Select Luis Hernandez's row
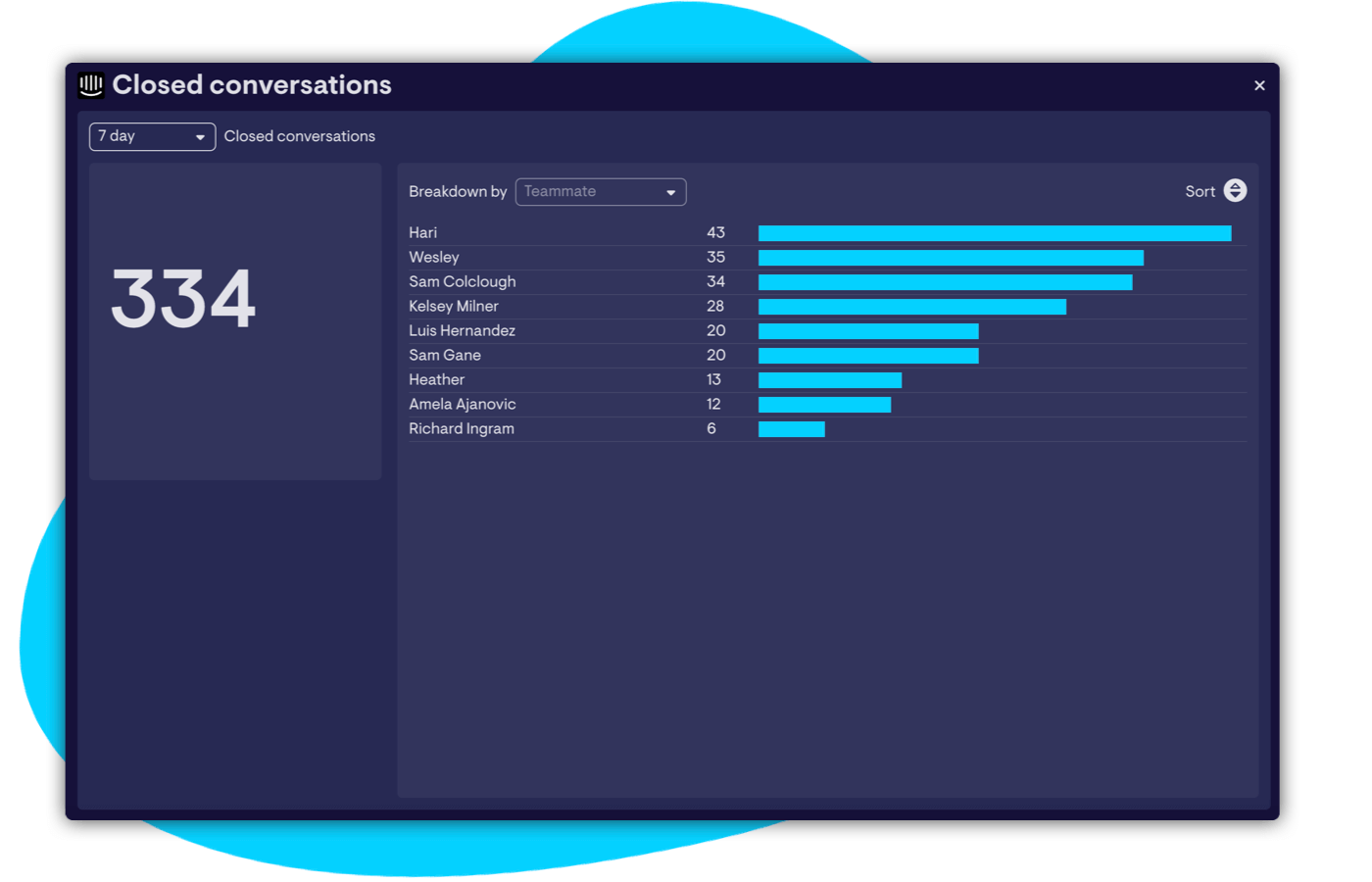The width and height of the screenshot is (1372, 882). tap(462, 330)
